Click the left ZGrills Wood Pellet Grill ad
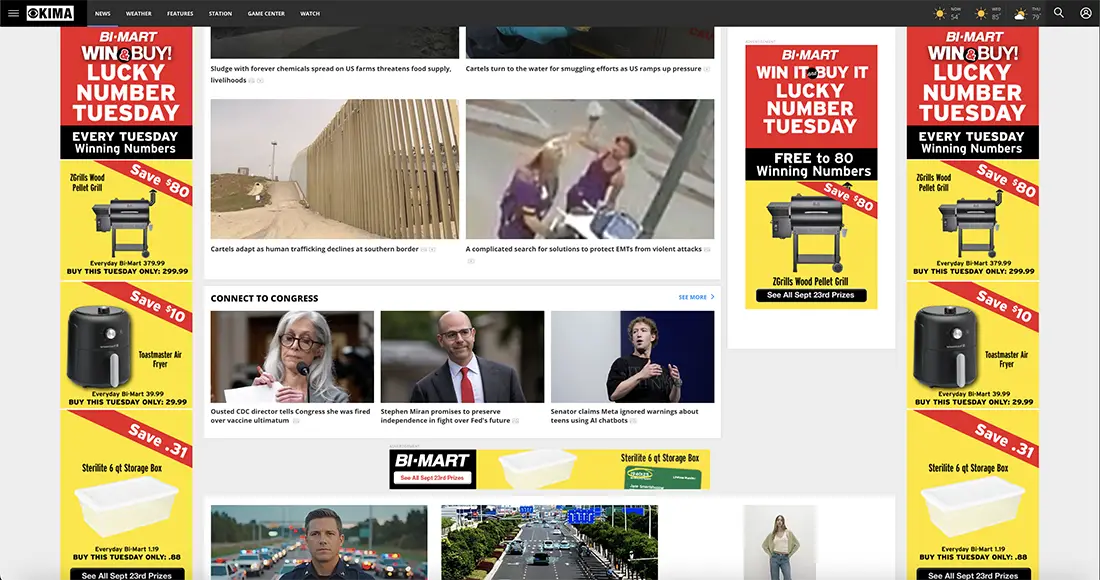 pos(126,220)
